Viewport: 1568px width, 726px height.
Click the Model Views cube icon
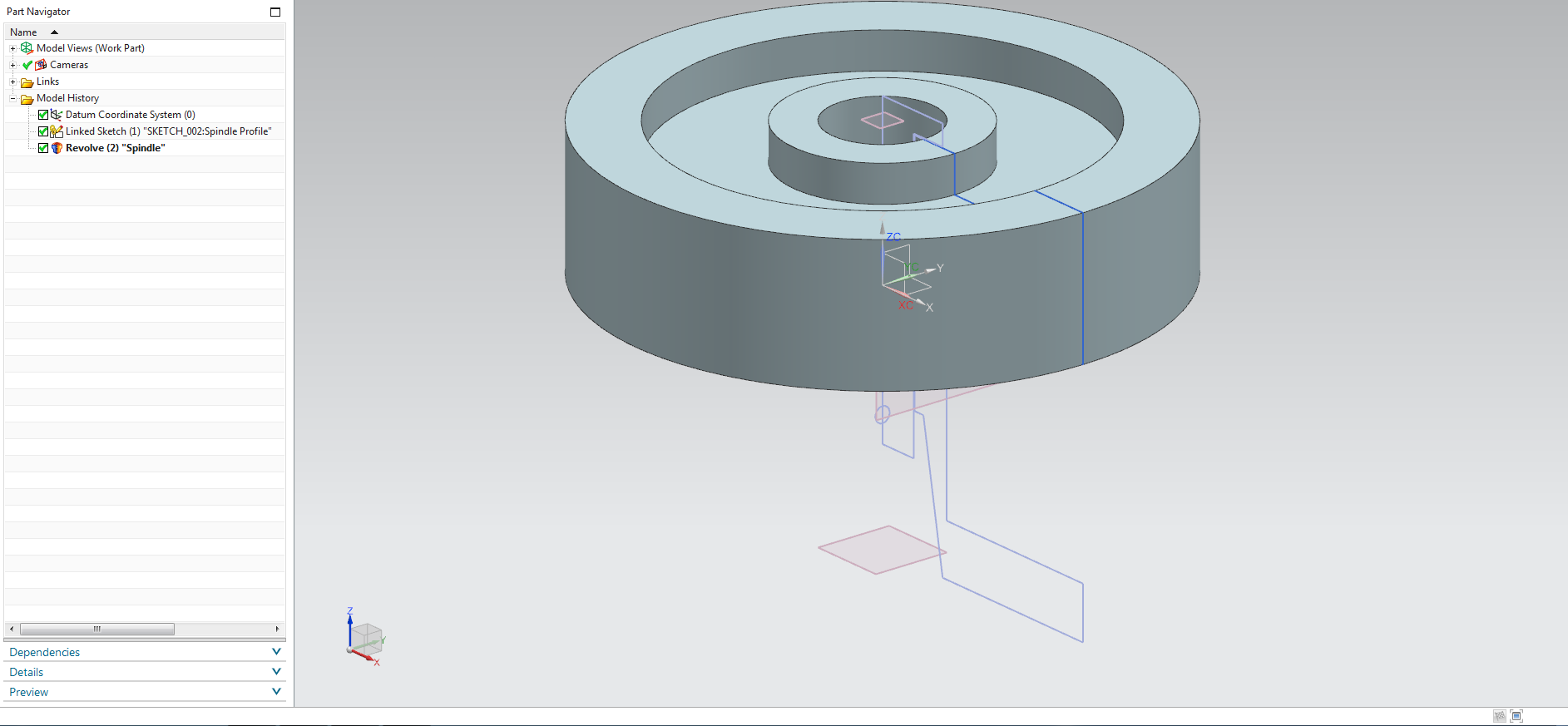27,48
